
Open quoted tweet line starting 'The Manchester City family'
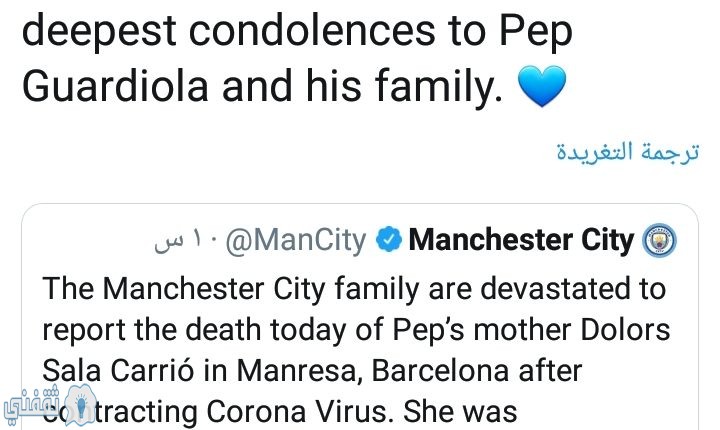point(354,290)
